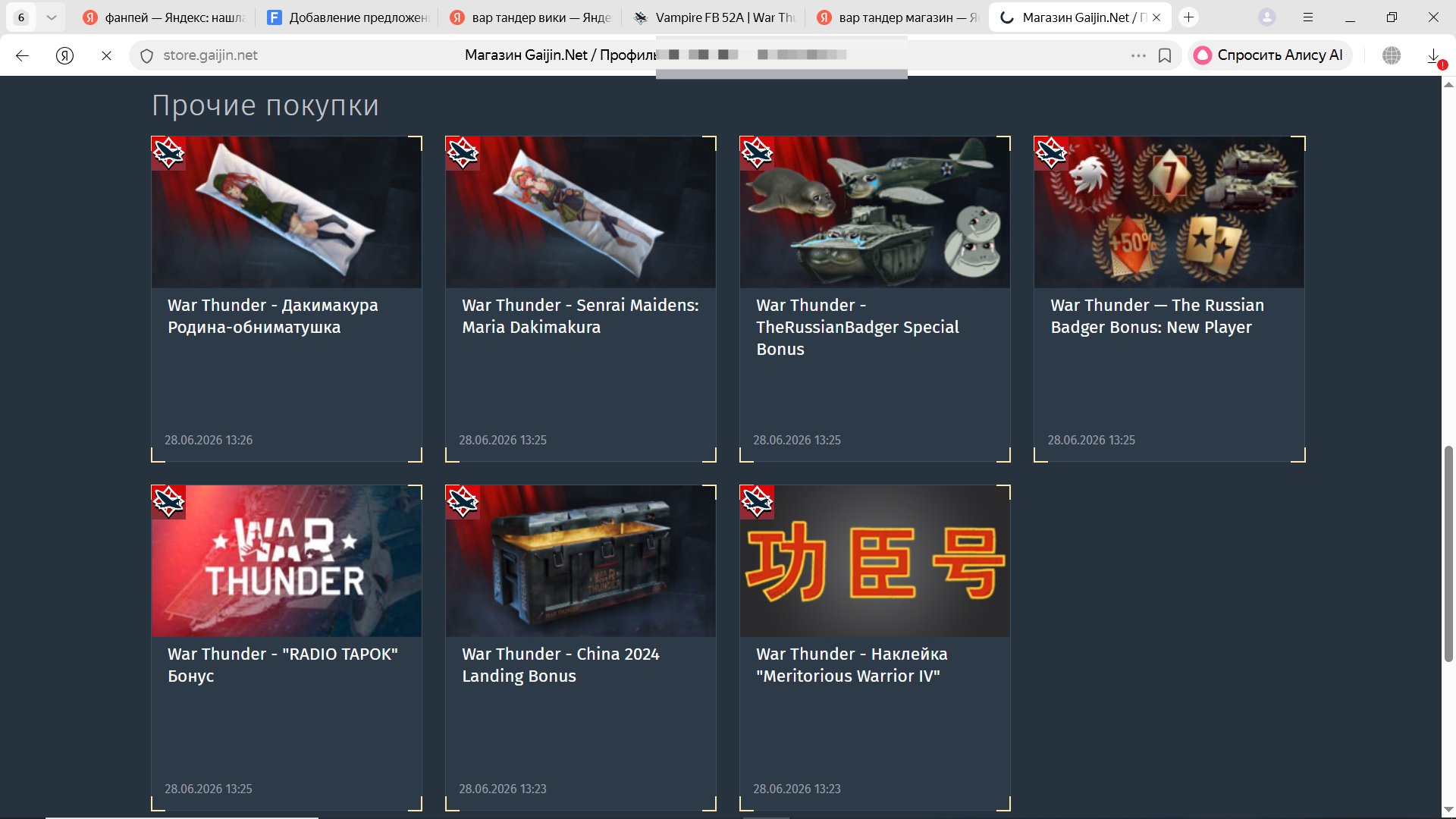Stop page loading with the X icon

click(x=106, y=55)
